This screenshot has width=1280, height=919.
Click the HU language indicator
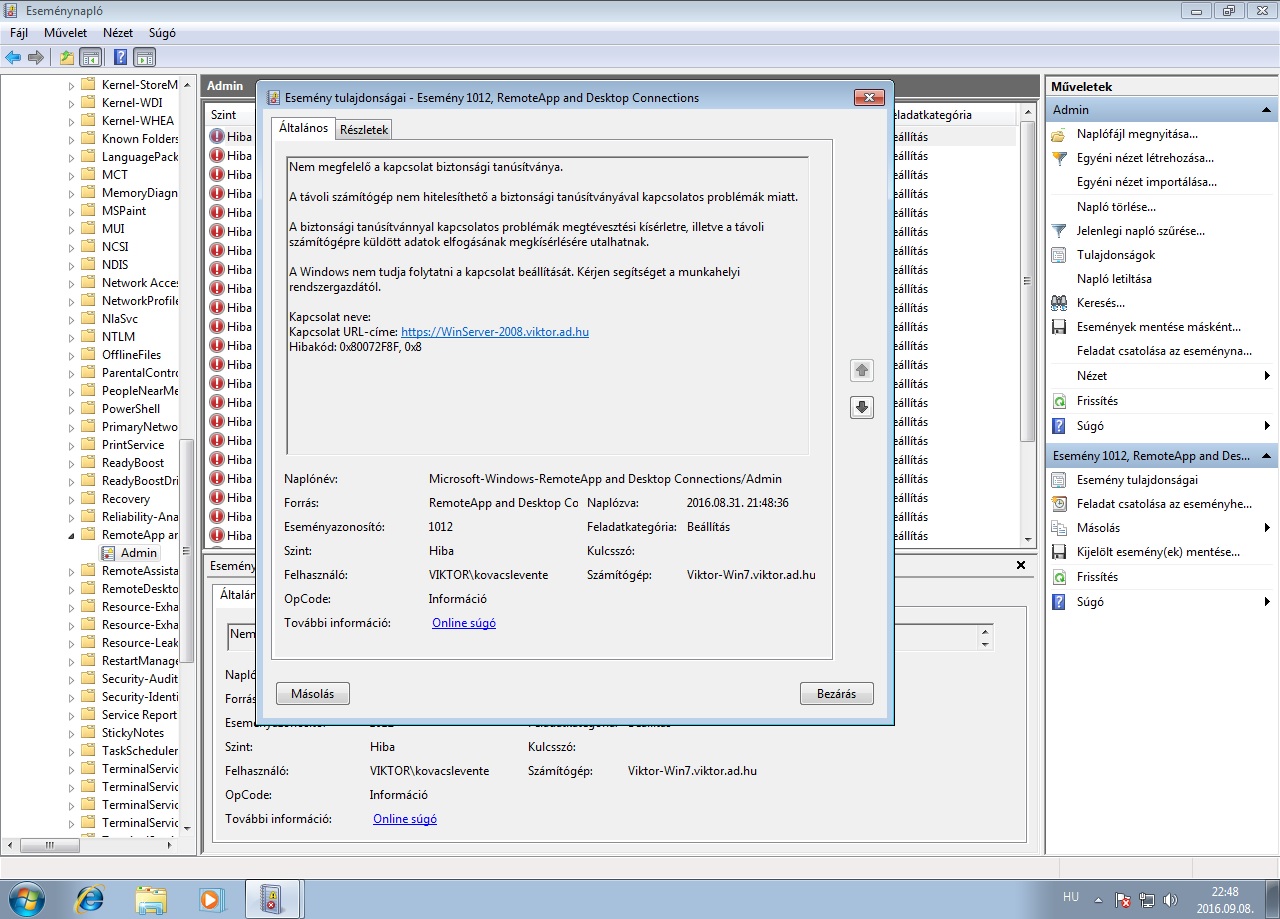[1071, 898]
